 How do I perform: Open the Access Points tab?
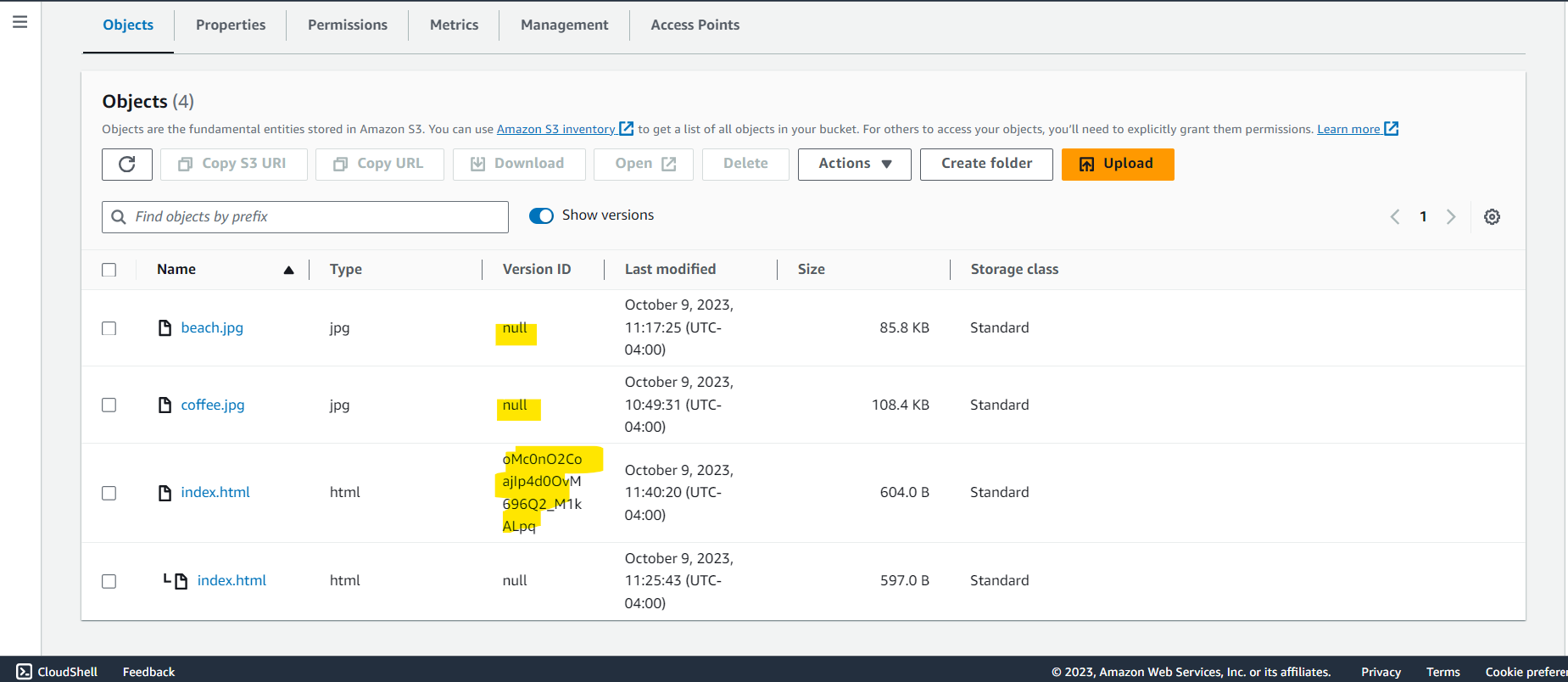point(695,25)
